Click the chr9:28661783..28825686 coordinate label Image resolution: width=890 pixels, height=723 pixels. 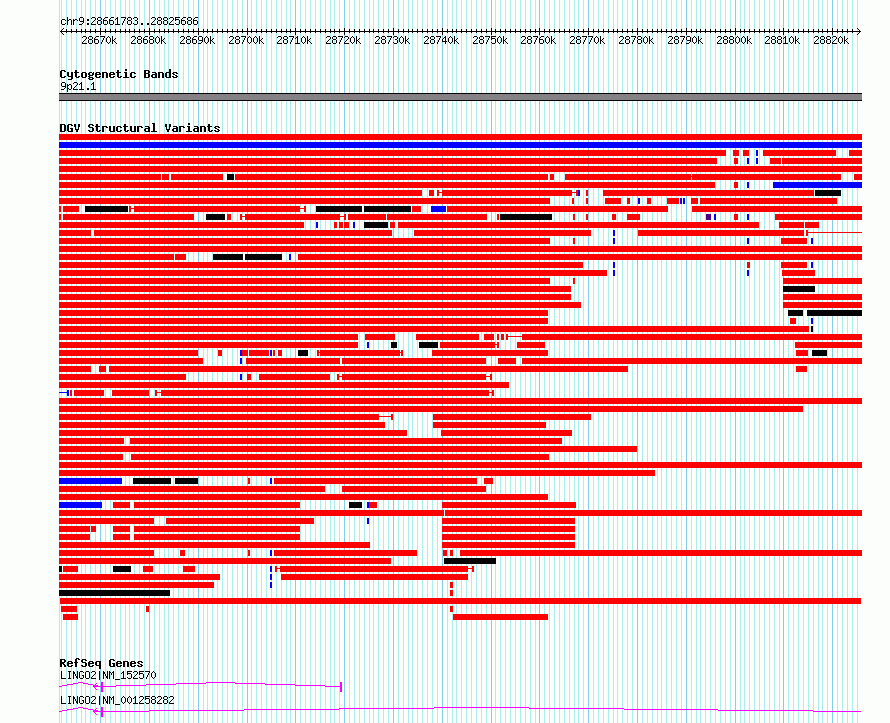(x=129, y=22)
